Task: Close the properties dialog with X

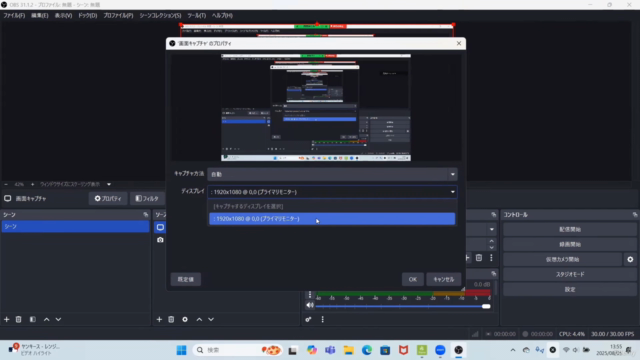Action: click(459, 43)
